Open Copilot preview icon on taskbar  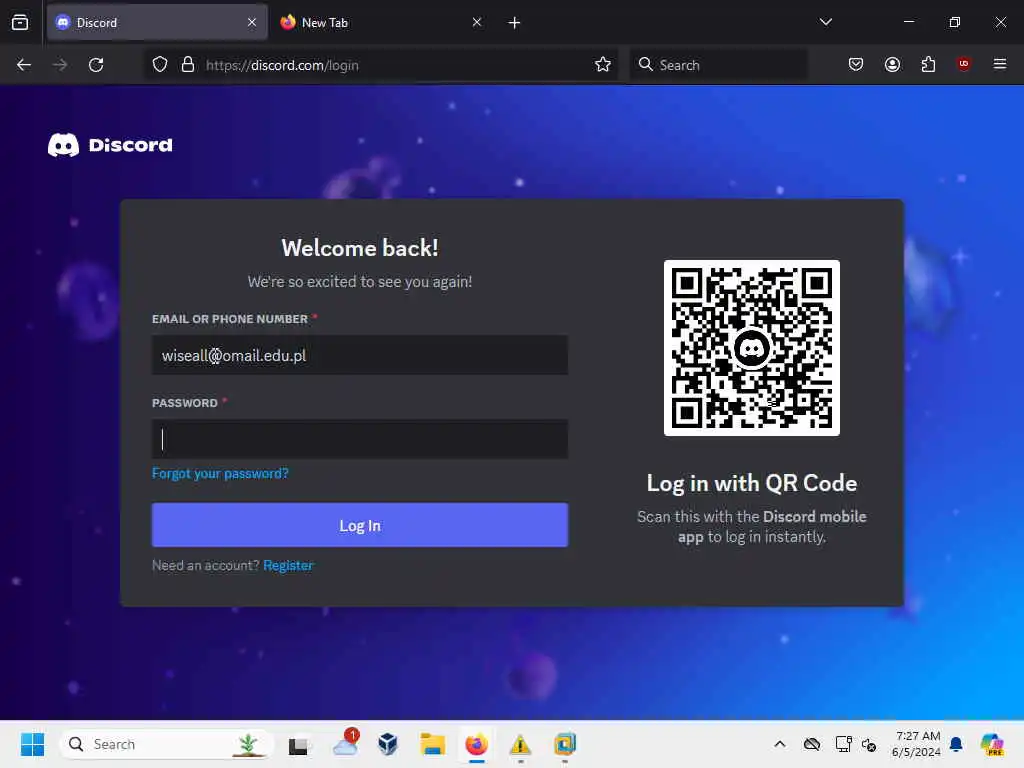(992, 744)
